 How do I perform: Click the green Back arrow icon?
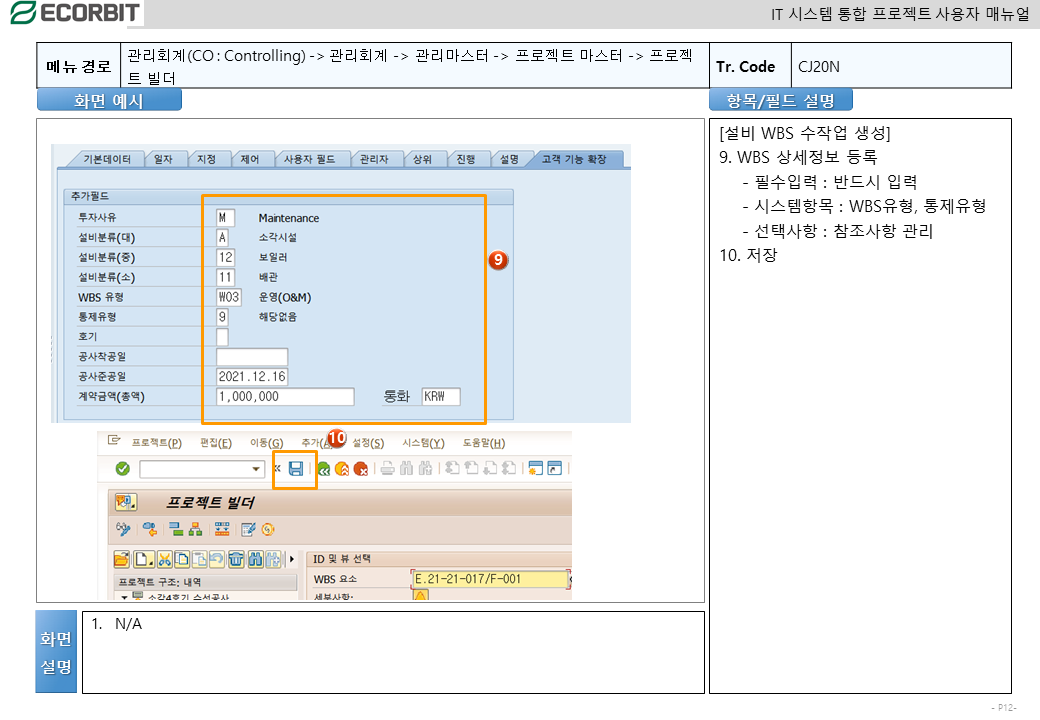[324, 469]
